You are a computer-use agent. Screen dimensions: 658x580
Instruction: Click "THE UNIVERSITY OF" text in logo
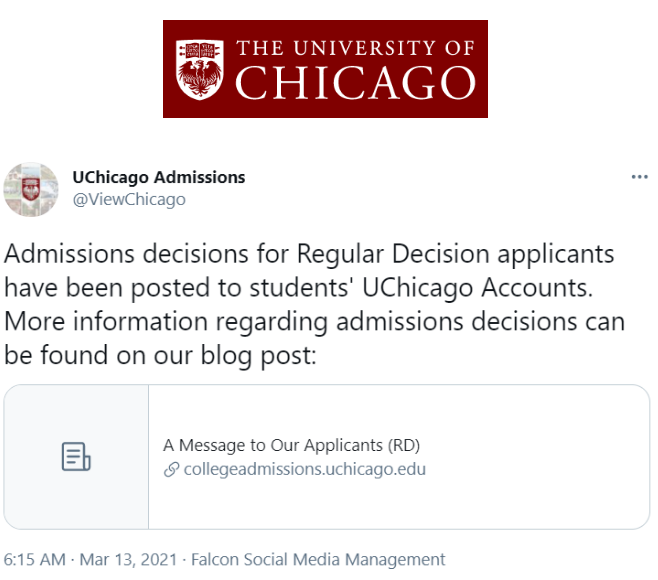click(x=355, y=48)
